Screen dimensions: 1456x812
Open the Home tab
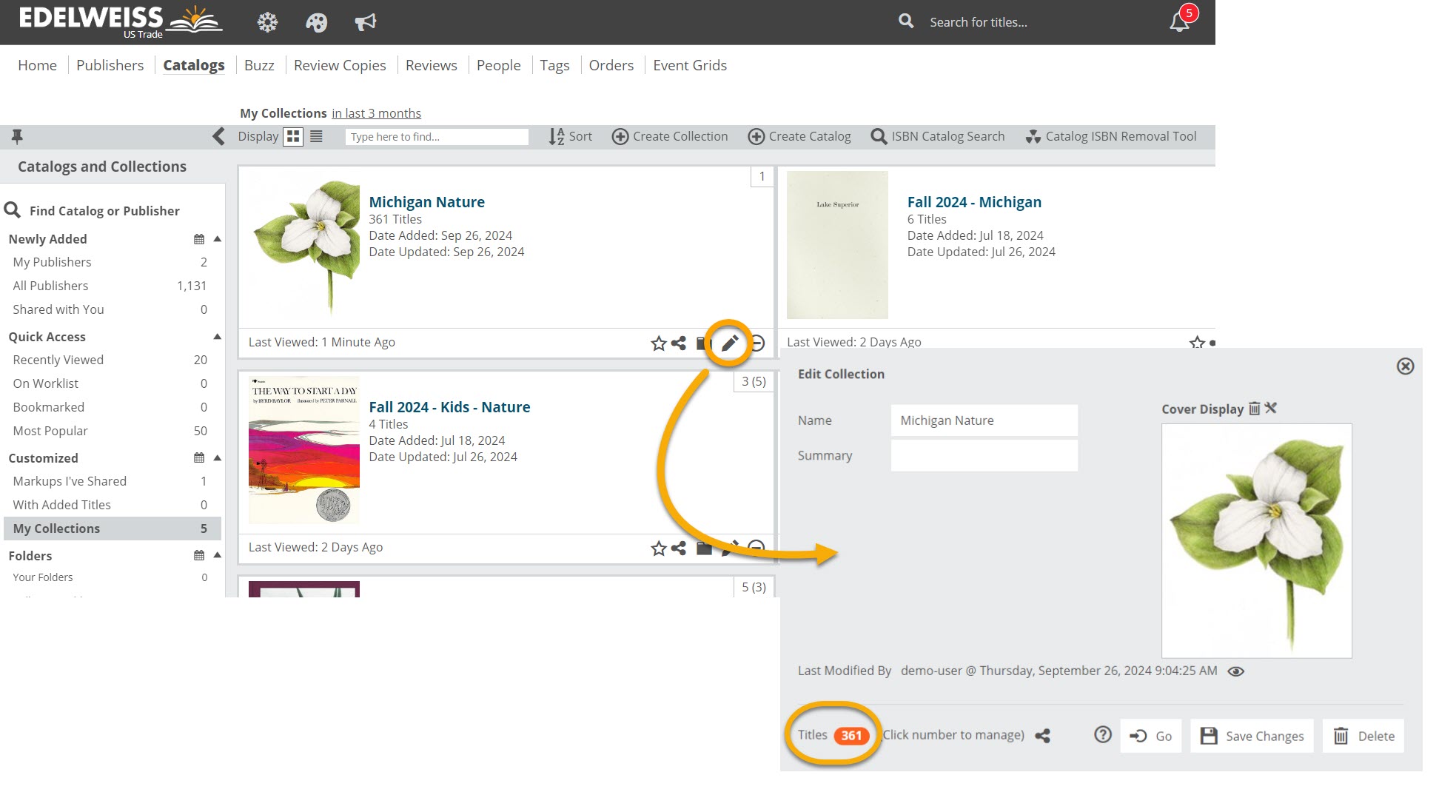pyautogui.click(x=37, y=65)
